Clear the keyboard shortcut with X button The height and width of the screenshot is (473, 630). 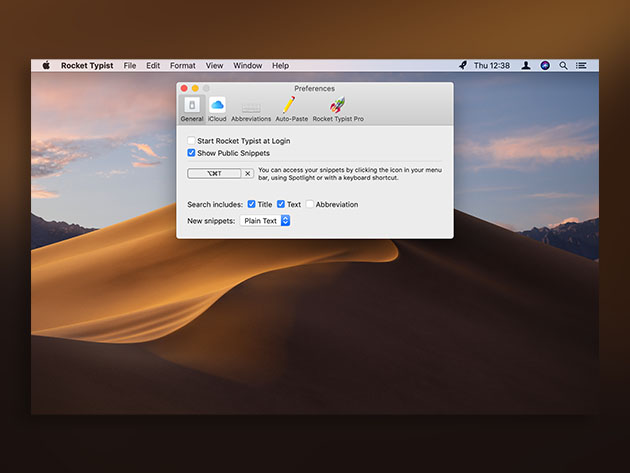pos(248,174)
